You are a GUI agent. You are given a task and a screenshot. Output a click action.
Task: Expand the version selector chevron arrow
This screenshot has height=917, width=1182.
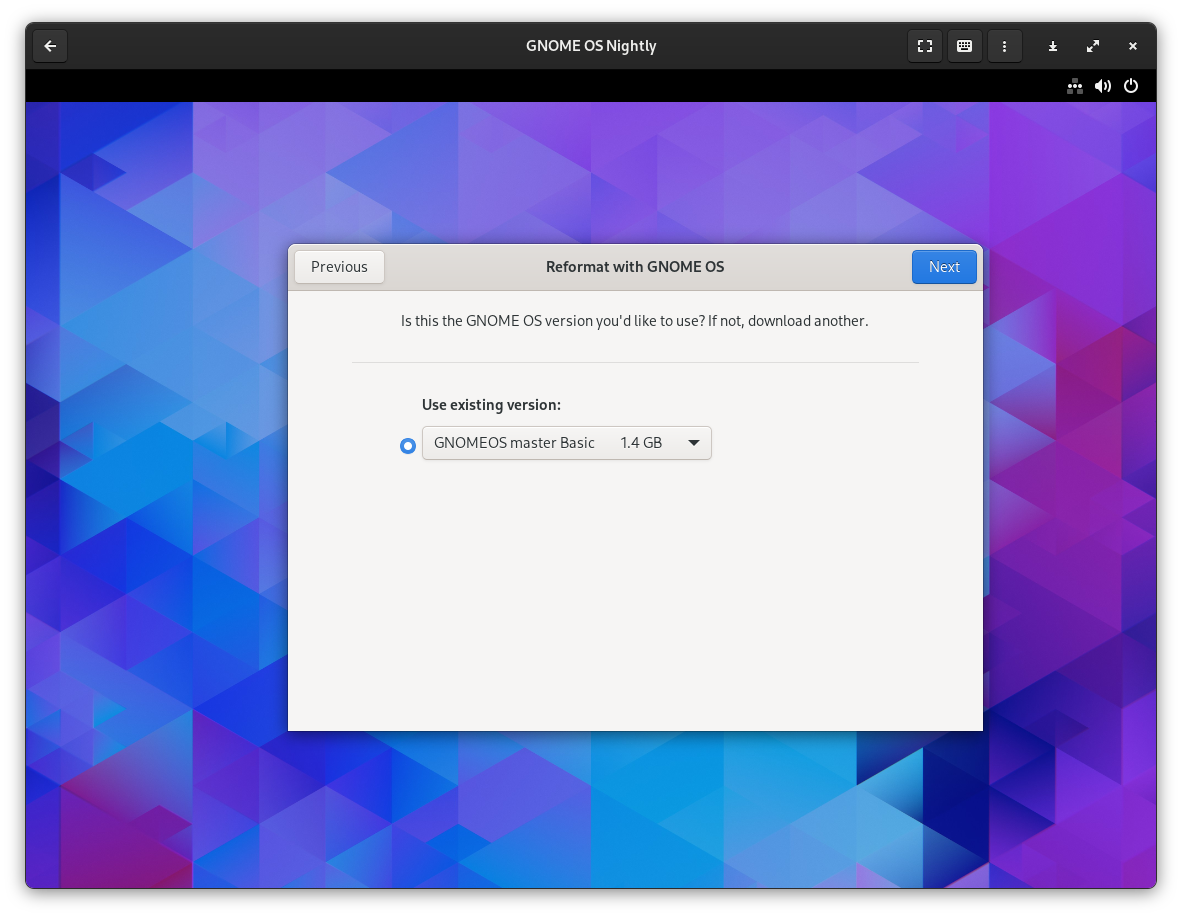[694, 443]
